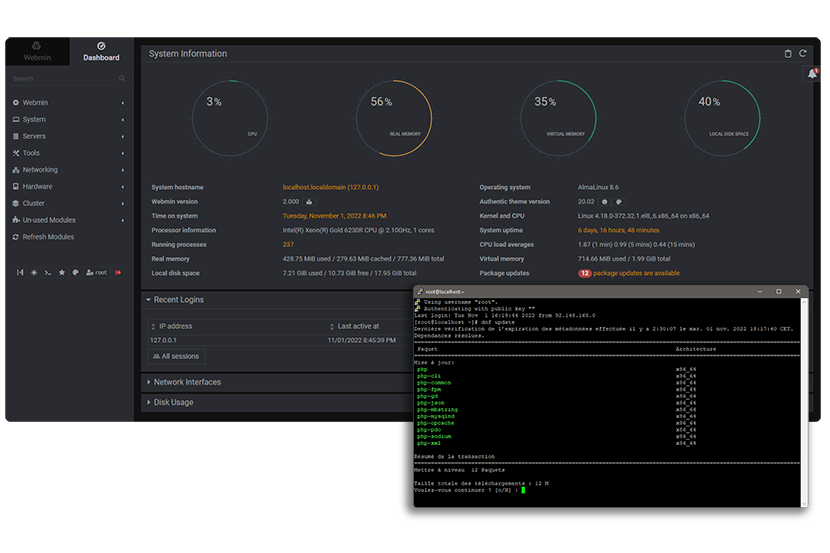Click the clipboard icon in System Information header
Image resolution: width=830 pixels, height=553 pixels.
coord(788,53)
